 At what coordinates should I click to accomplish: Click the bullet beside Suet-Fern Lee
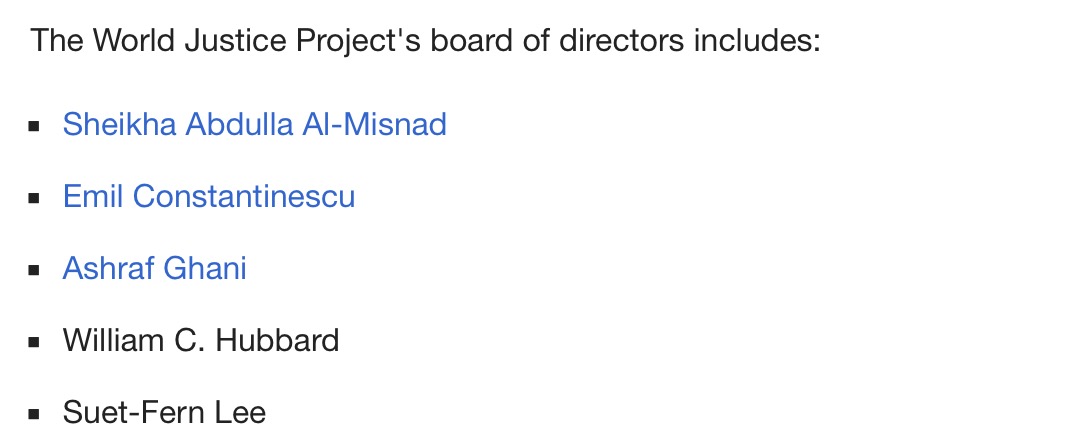coord(34,414)
